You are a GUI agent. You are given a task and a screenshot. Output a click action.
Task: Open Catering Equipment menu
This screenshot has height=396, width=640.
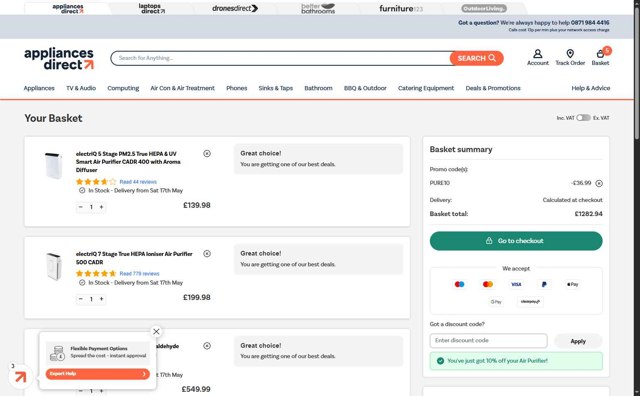[x=426, y=88]
